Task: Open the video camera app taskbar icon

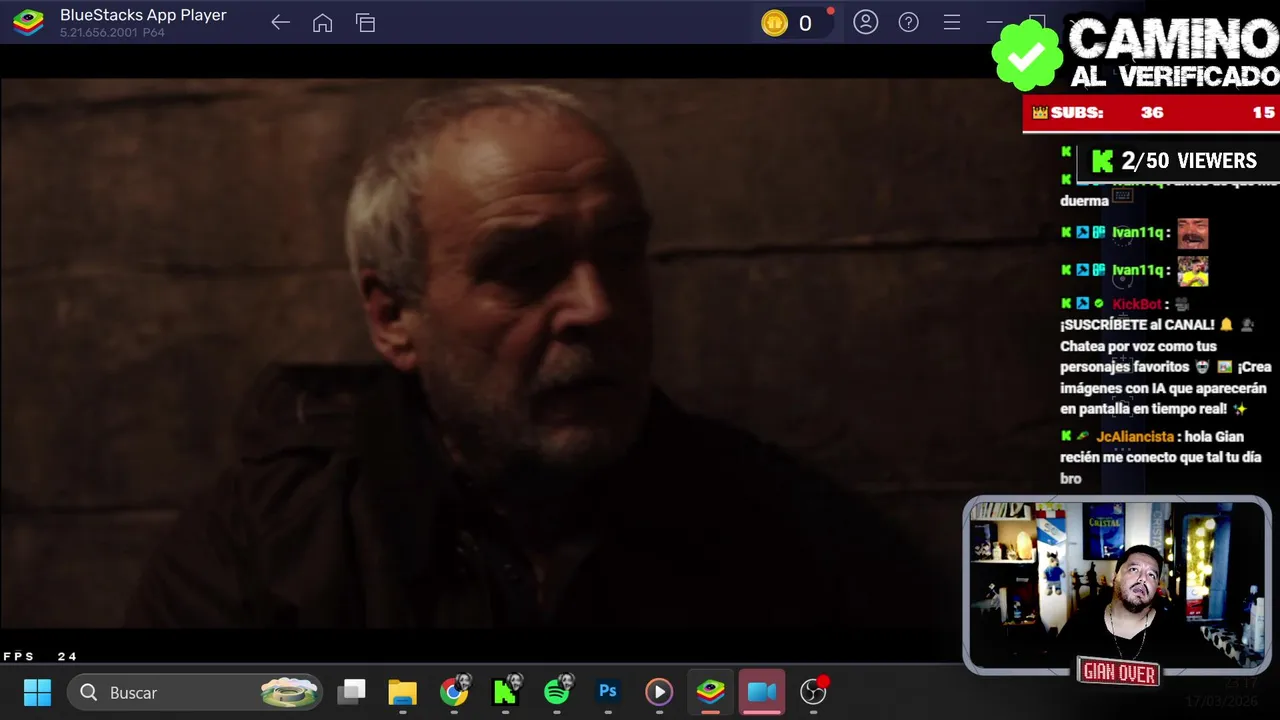Action: tap(762, 692)
